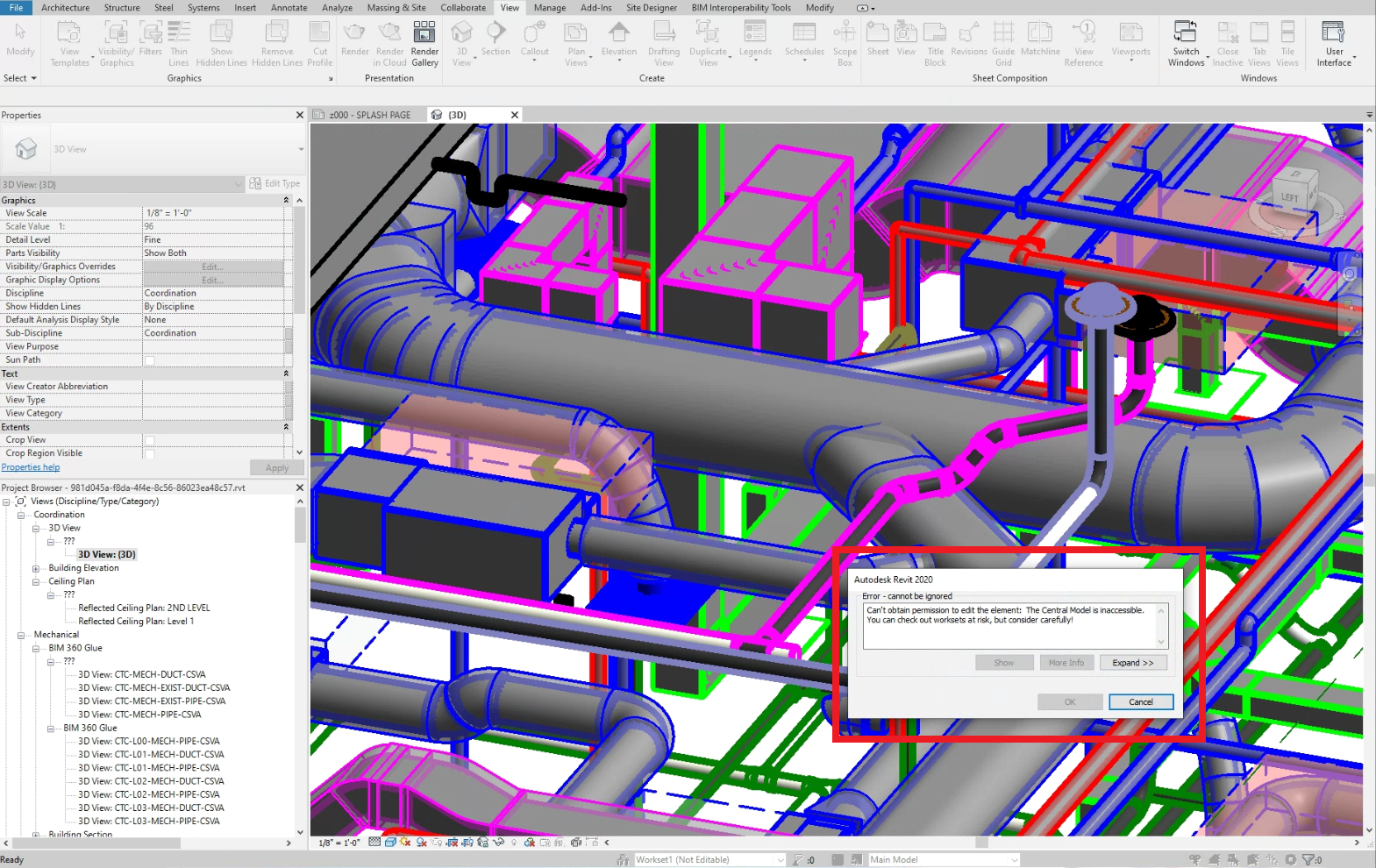Click the Graphic Display Options Edit button
This screenshot has height=868, width=1376.
coord(213,281)
